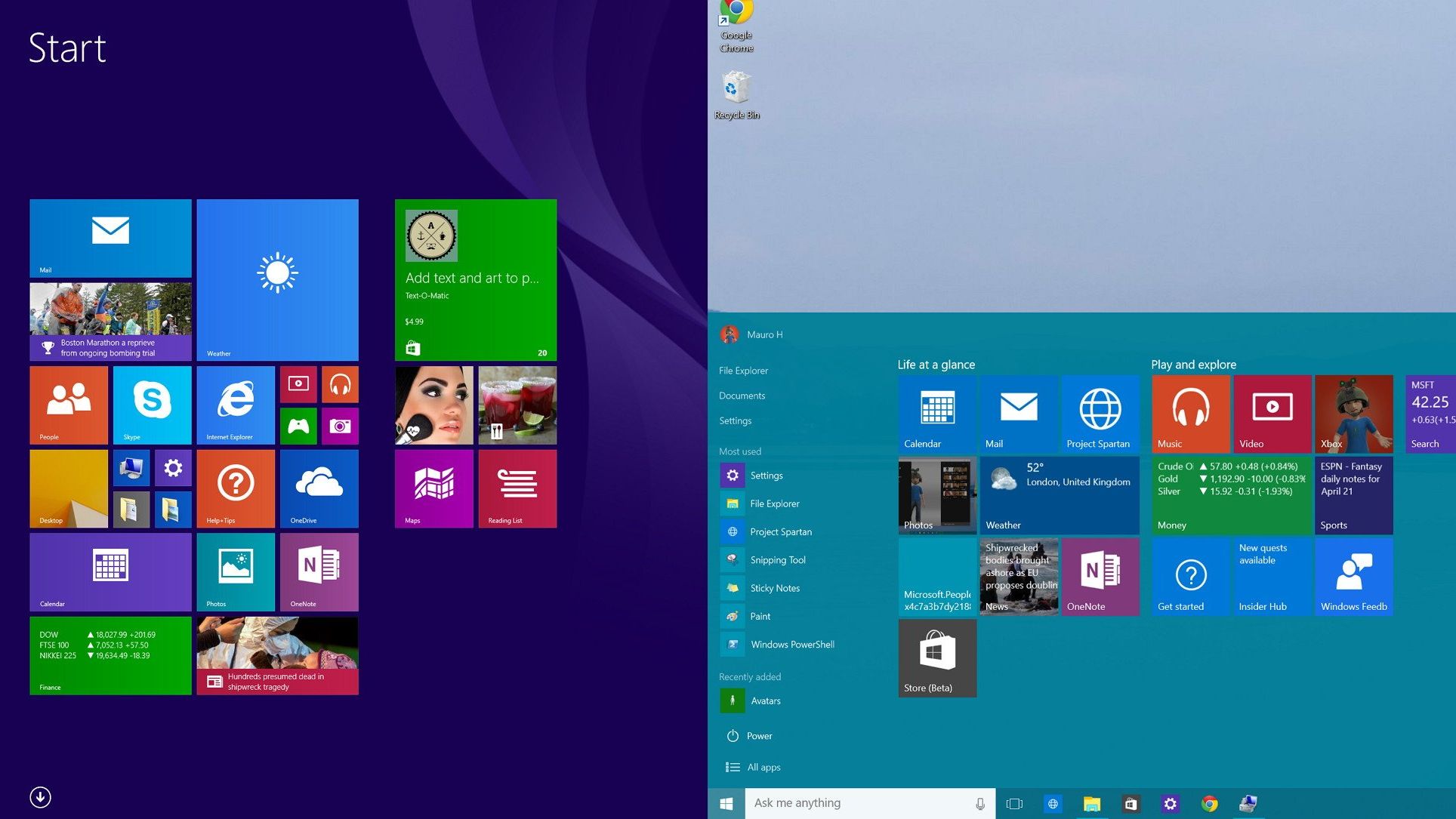Click the Ask me anything search box
1456x819 pixels.
pos(870,804)
